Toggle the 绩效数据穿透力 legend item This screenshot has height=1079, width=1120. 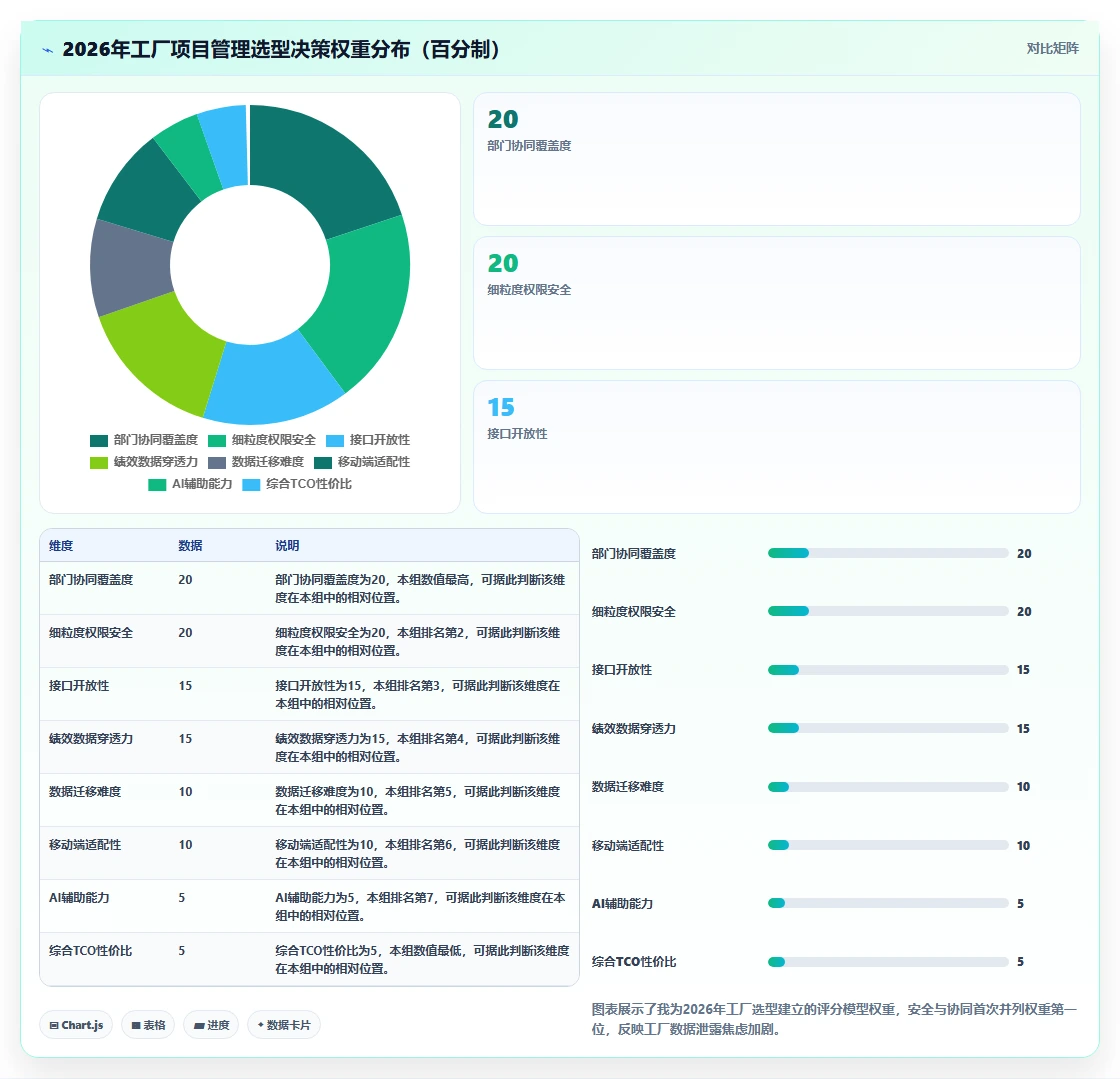(x=144, y=462)
